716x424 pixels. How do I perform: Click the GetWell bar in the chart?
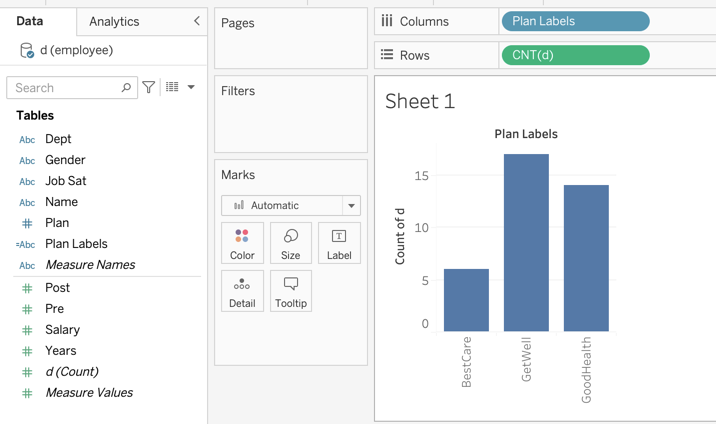click(526, 243)
